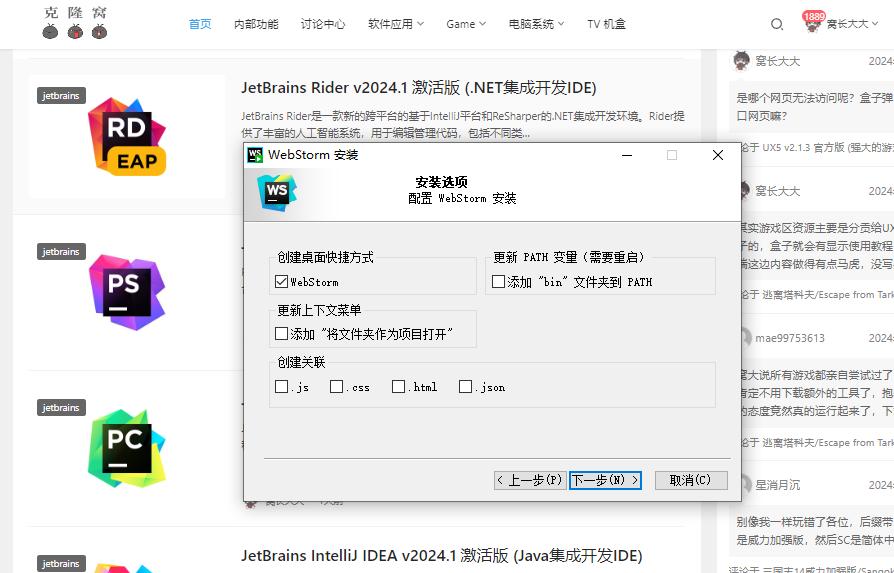Viewport: 894px width, 573px height.
Task: Click the 上一步(P) back button
Action: (530, 480)
